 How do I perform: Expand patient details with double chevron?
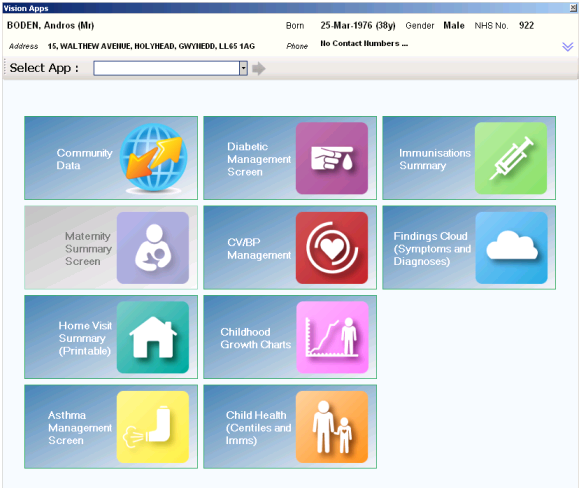pyautogui.click(x=568, y=47)
